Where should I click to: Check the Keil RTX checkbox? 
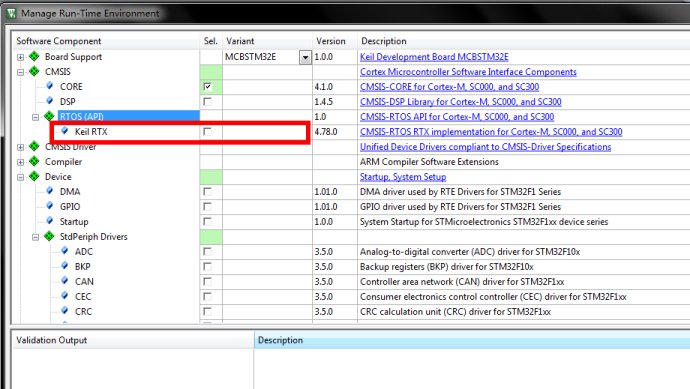click(207, 132)
